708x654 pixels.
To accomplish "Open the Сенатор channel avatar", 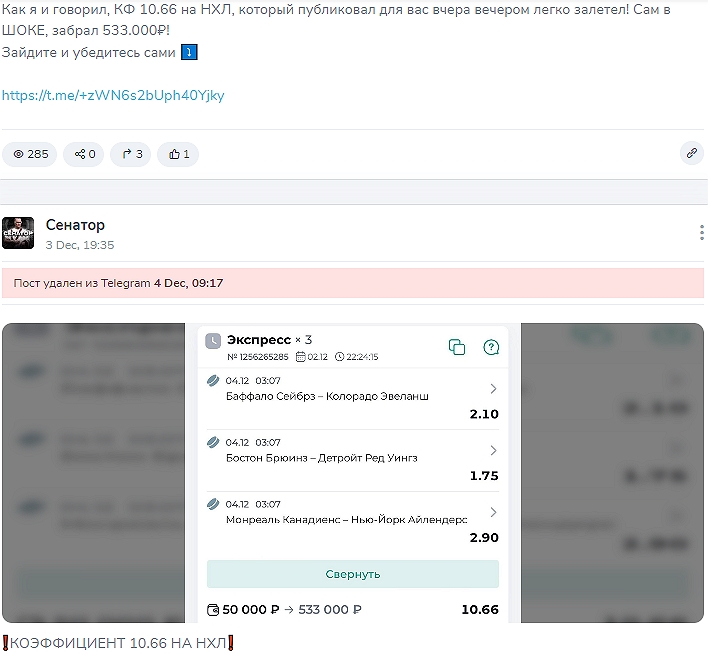I will [18, 233].
